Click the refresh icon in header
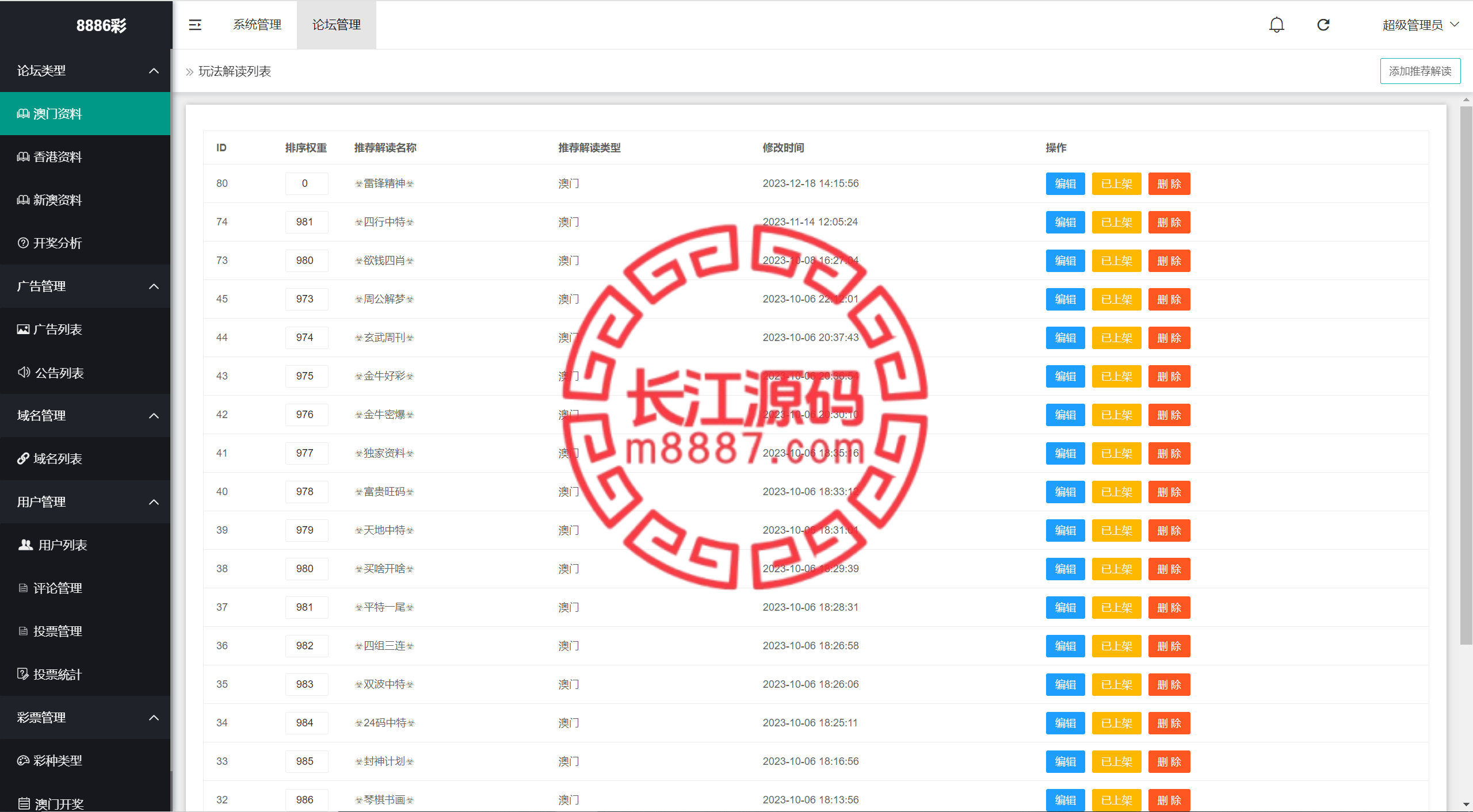Viewport: 1473px width, 812px height. (1323, 25)
